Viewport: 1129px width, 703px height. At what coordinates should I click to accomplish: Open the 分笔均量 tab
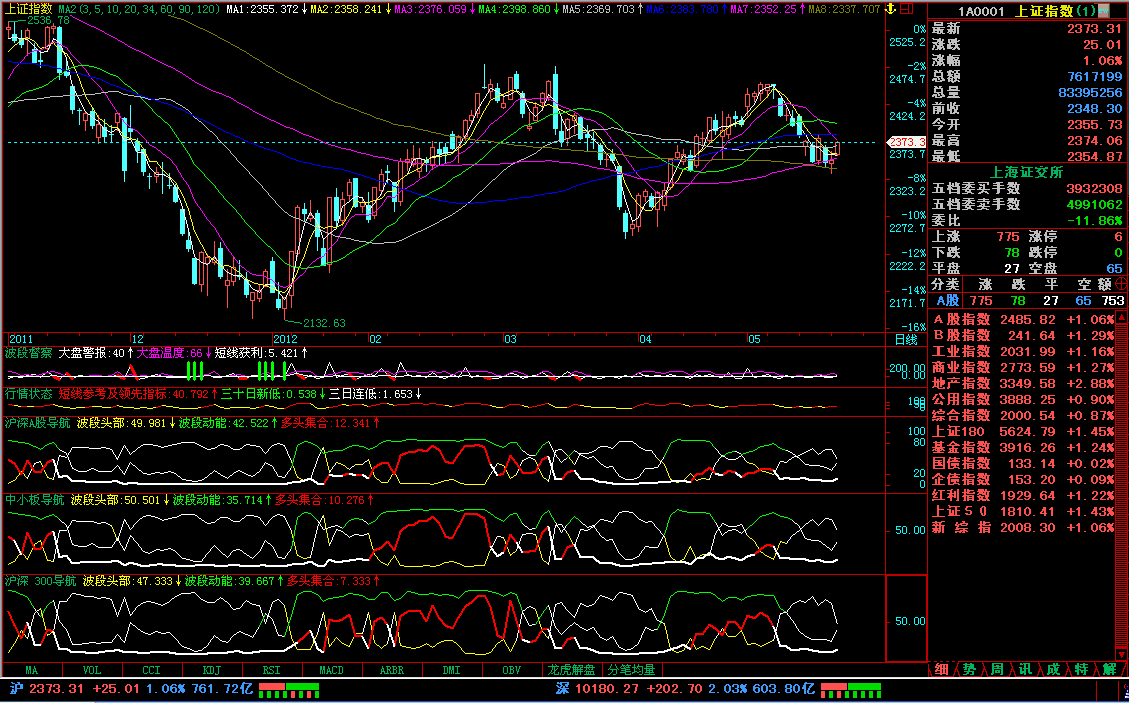(x=631, y=670)
